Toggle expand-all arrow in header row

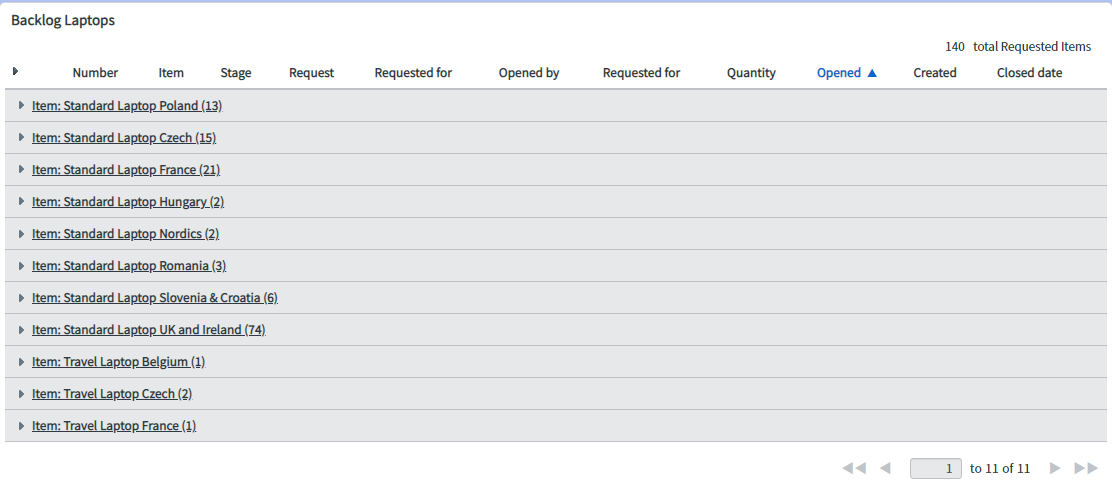15,71
